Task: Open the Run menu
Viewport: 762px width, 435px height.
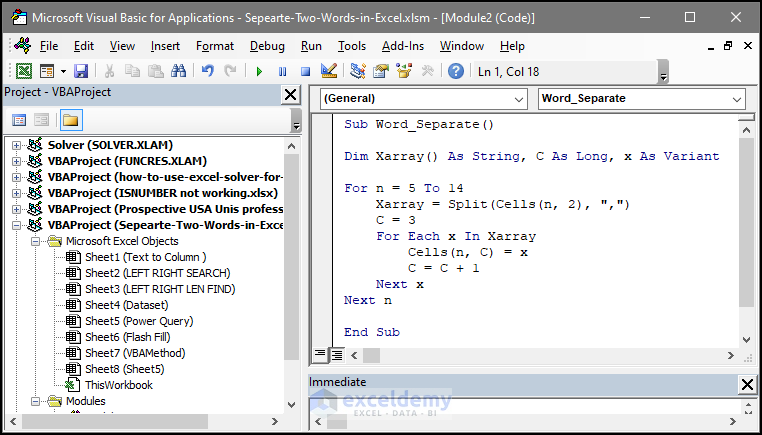Action: (311, 46)
